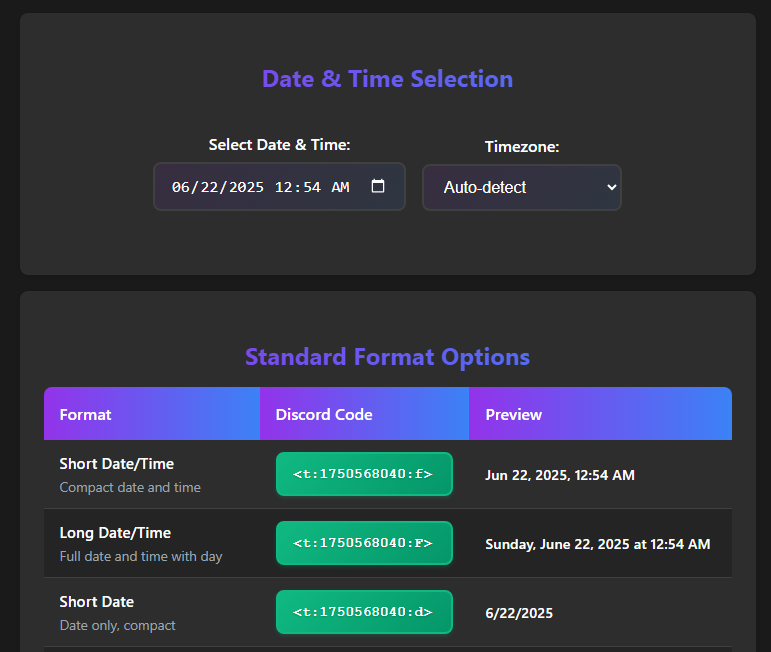Copy the Short Date/Time code ending :f

click(364, 474)
